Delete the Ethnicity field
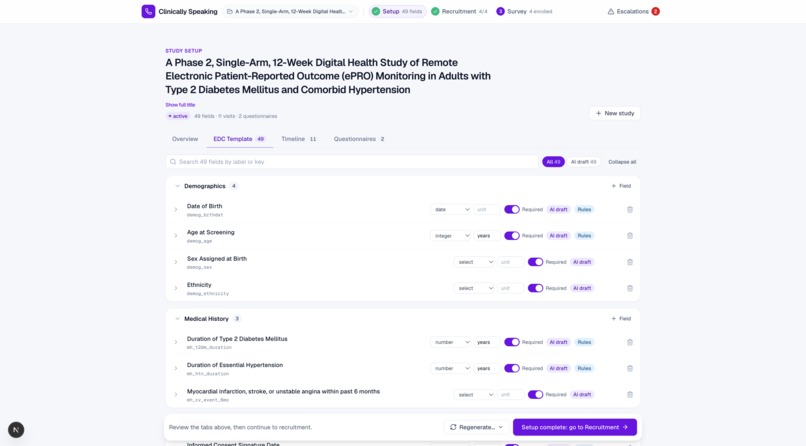Screen dimensions: 806x446 point(630,288)
